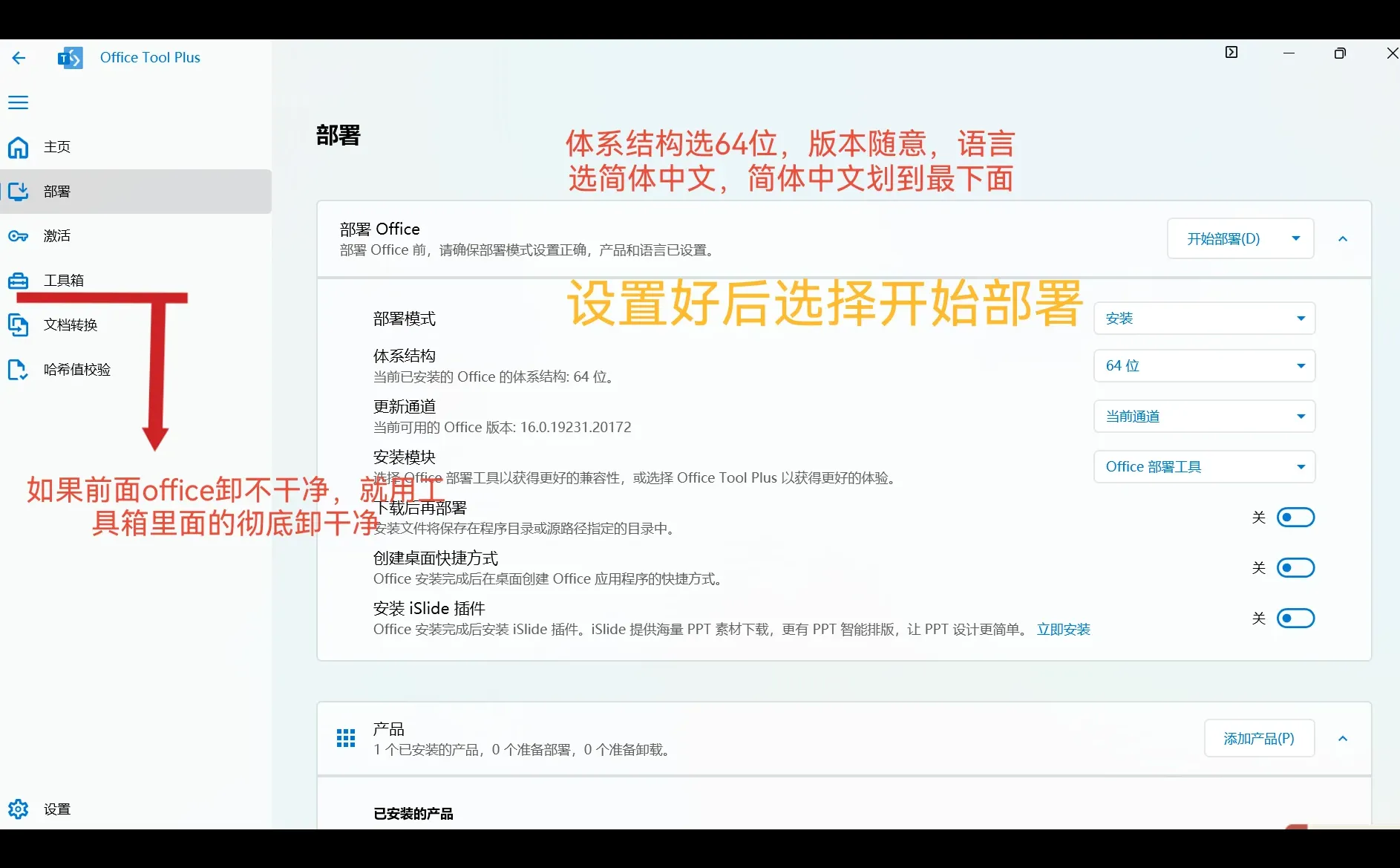Click the console icon in the title bar
The image size is (1400, 868).
[1231, 52]
